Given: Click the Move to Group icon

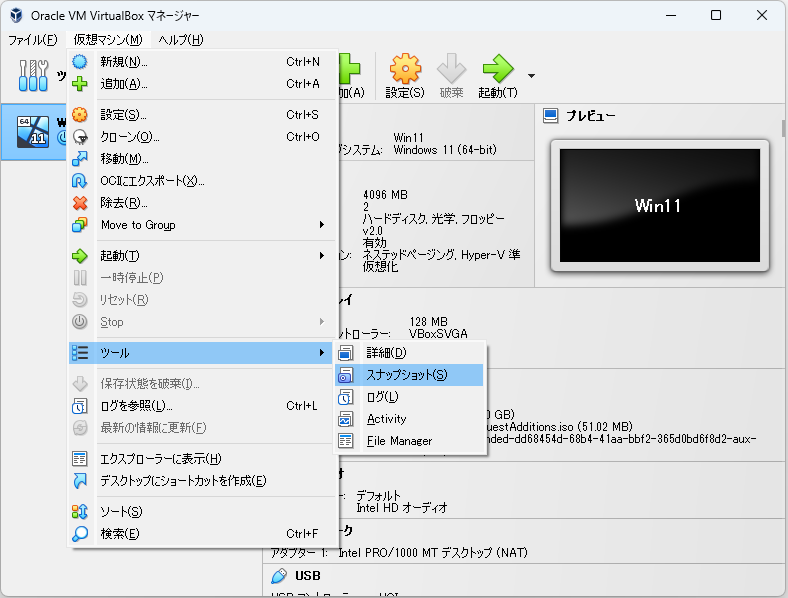Looking at the screenshot, I should [x=79, y=225].
